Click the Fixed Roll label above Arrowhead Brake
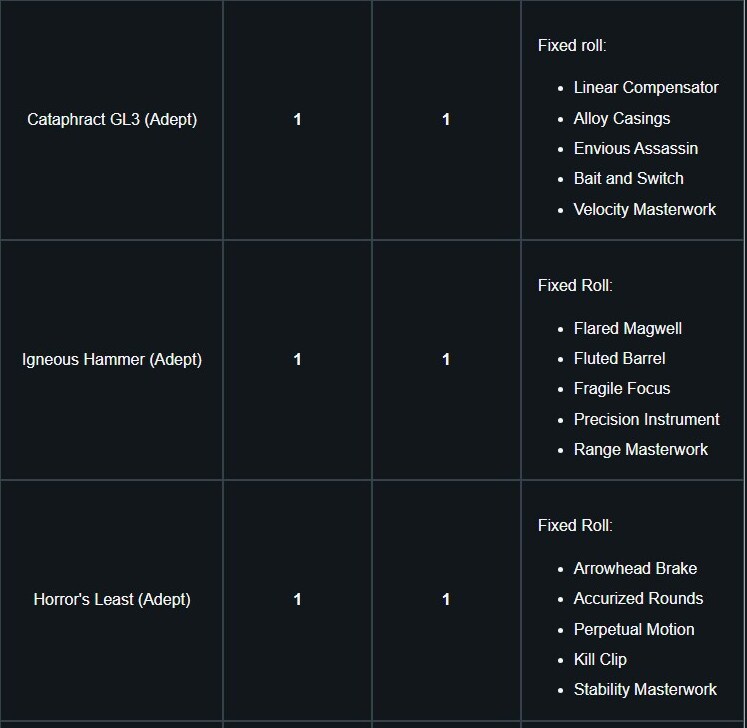 tap(575, 525)
